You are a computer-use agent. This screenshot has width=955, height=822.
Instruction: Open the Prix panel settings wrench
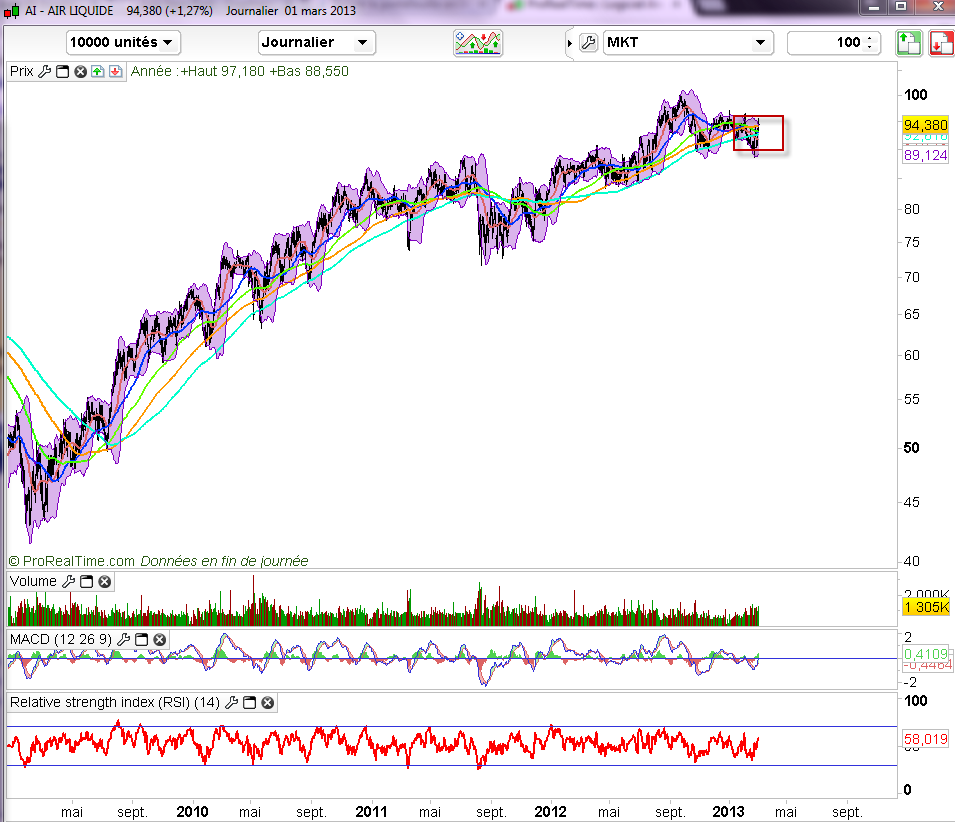[44, 72]
